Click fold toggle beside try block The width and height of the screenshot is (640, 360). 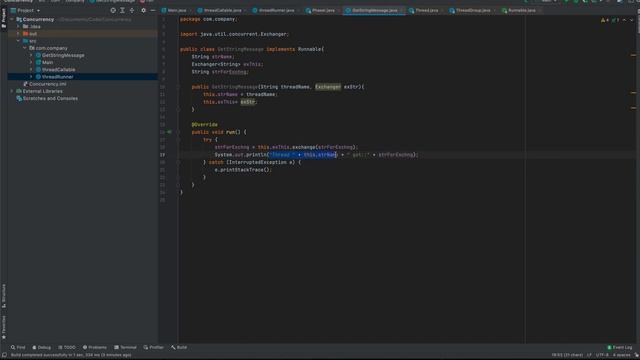coord(178,140)
